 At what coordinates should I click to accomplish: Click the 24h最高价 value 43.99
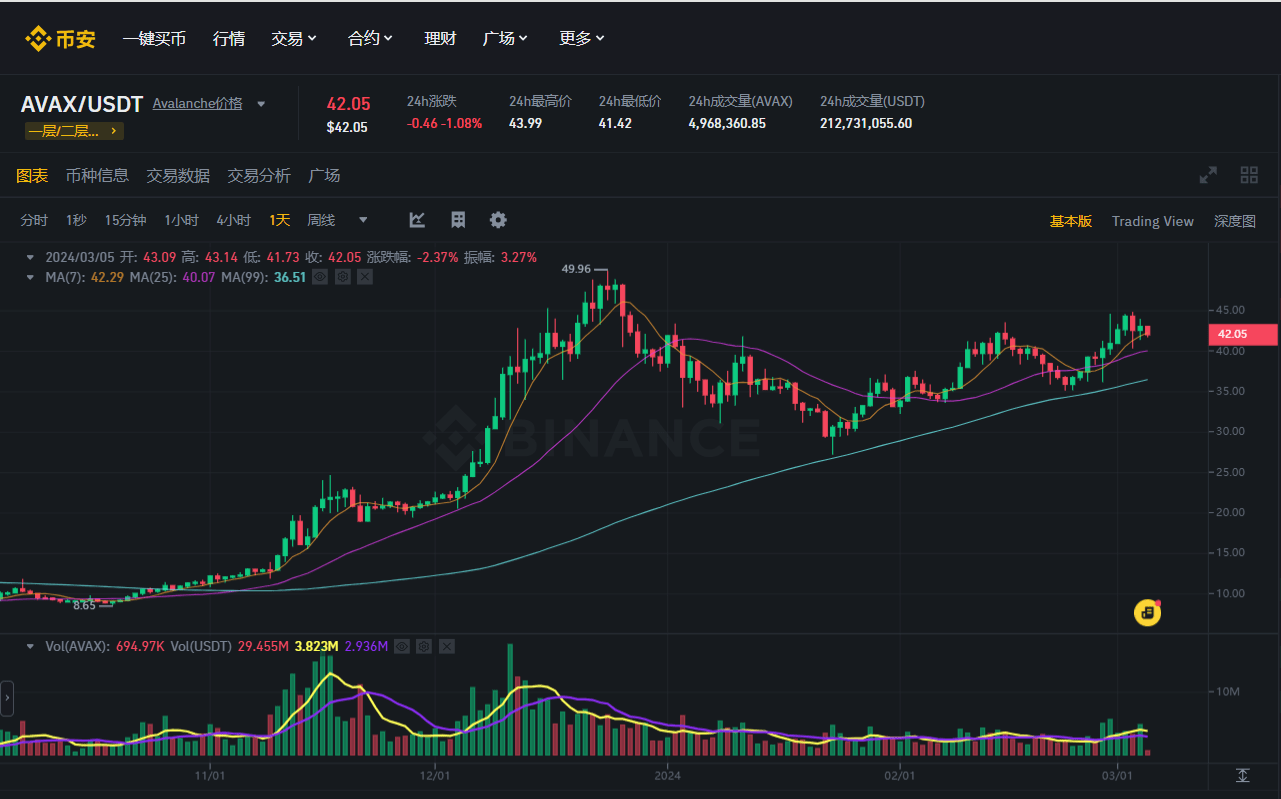pos(525,124)
